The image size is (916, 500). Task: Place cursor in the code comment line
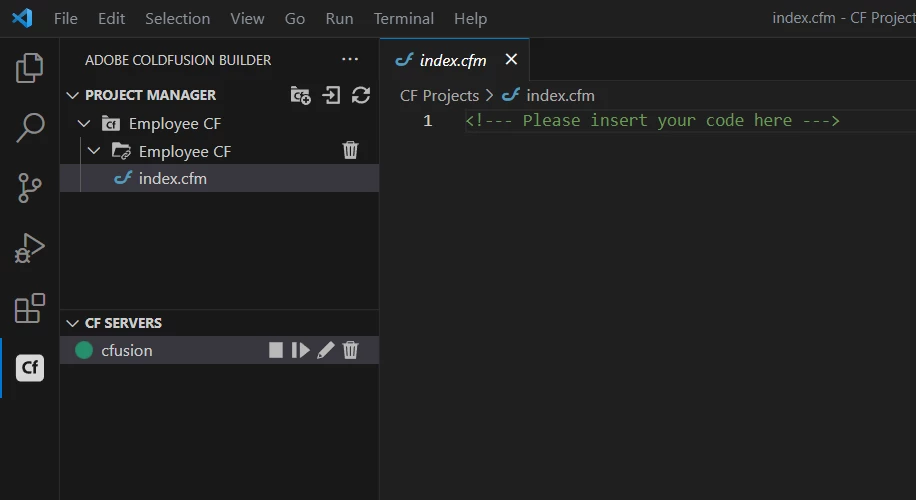pos(652,120)
